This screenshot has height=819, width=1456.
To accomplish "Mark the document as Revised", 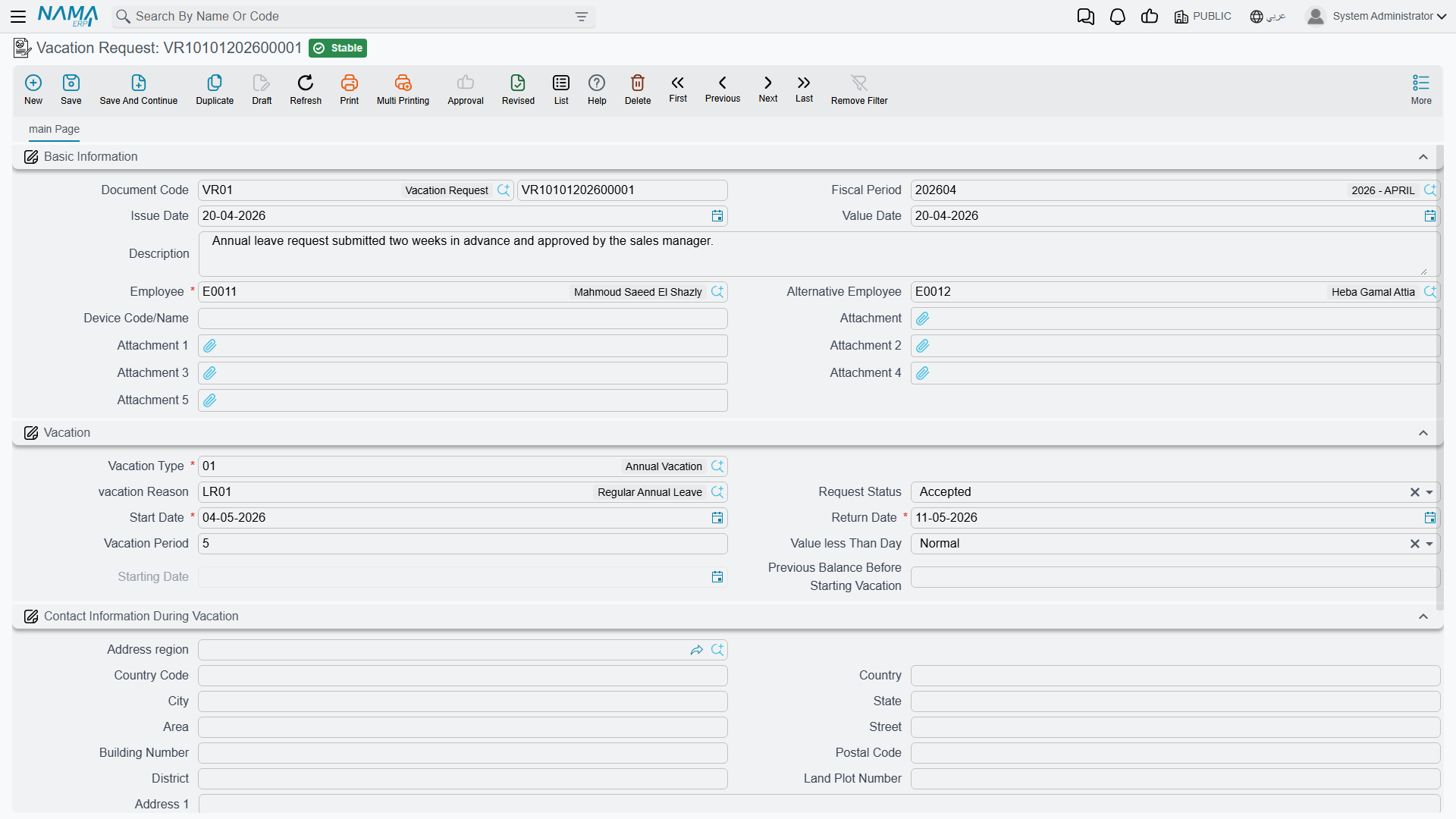I will click(x=518, y=89).
